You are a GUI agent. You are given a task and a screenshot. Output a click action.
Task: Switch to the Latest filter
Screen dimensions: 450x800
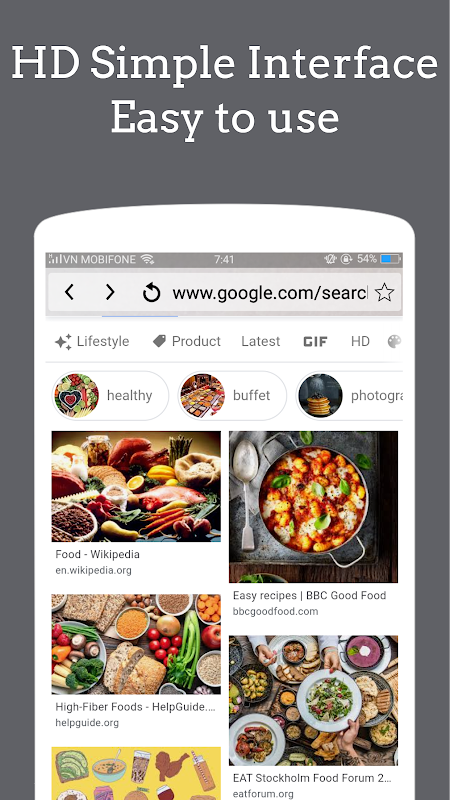point(261,341)
